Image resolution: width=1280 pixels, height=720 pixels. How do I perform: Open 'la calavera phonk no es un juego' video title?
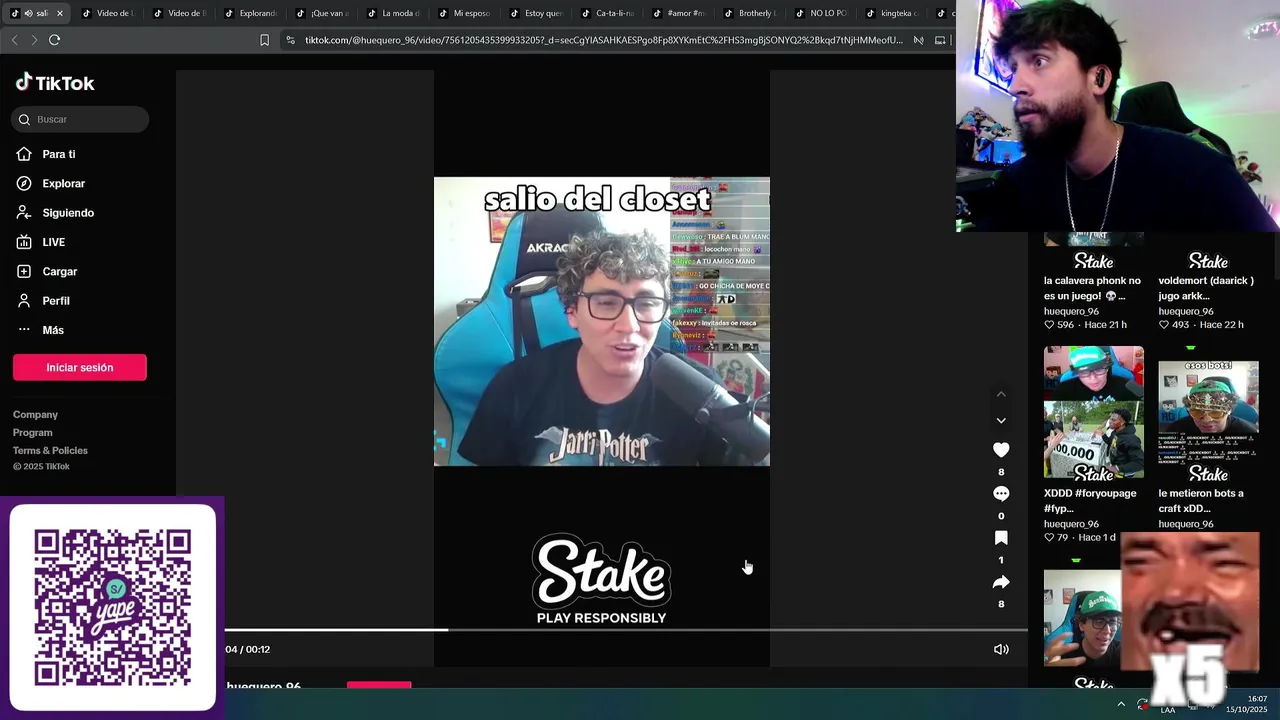(x=1092, y=288)
